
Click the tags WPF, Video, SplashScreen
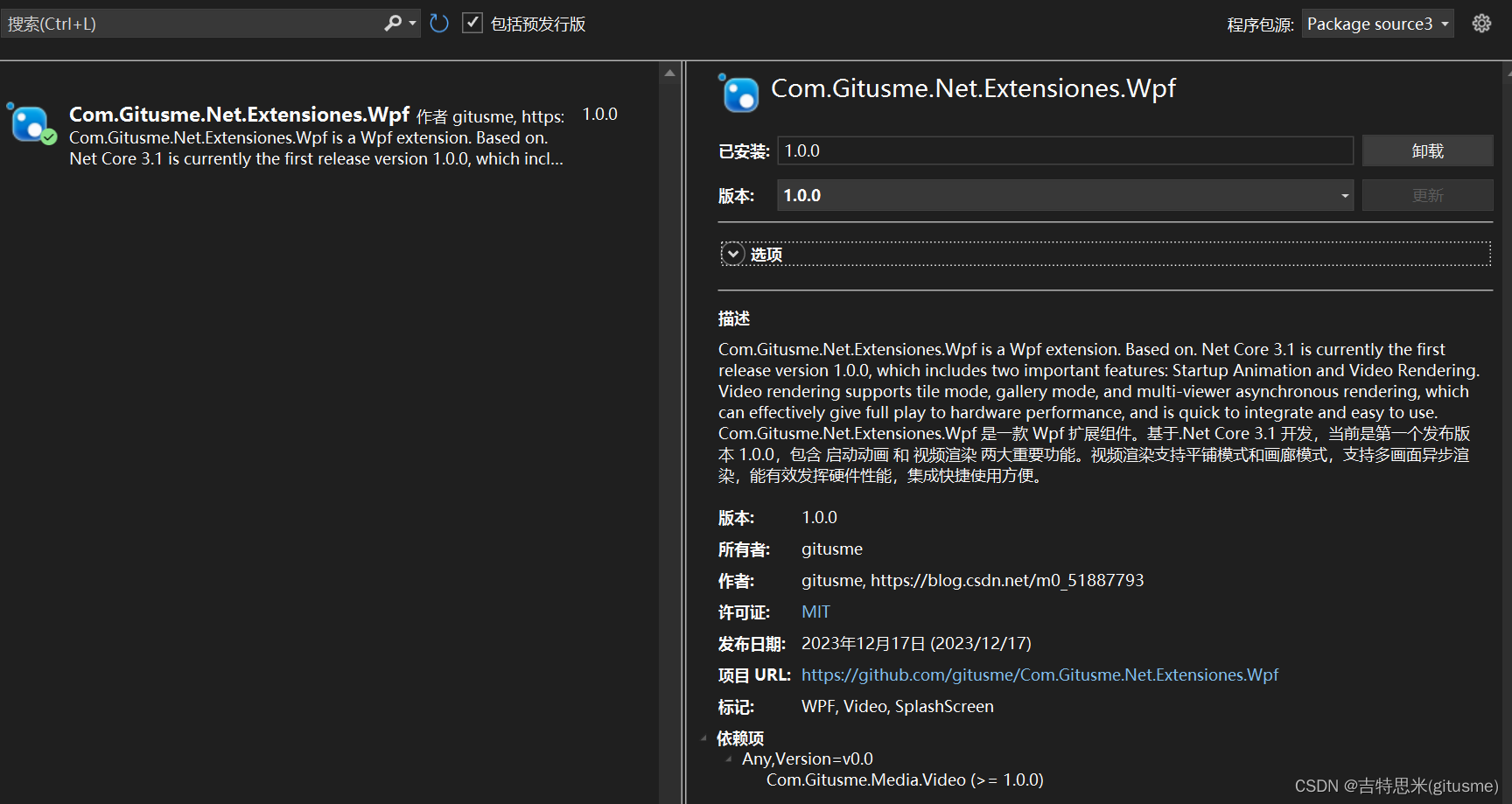pyautogui.click(x=898, y=706)
